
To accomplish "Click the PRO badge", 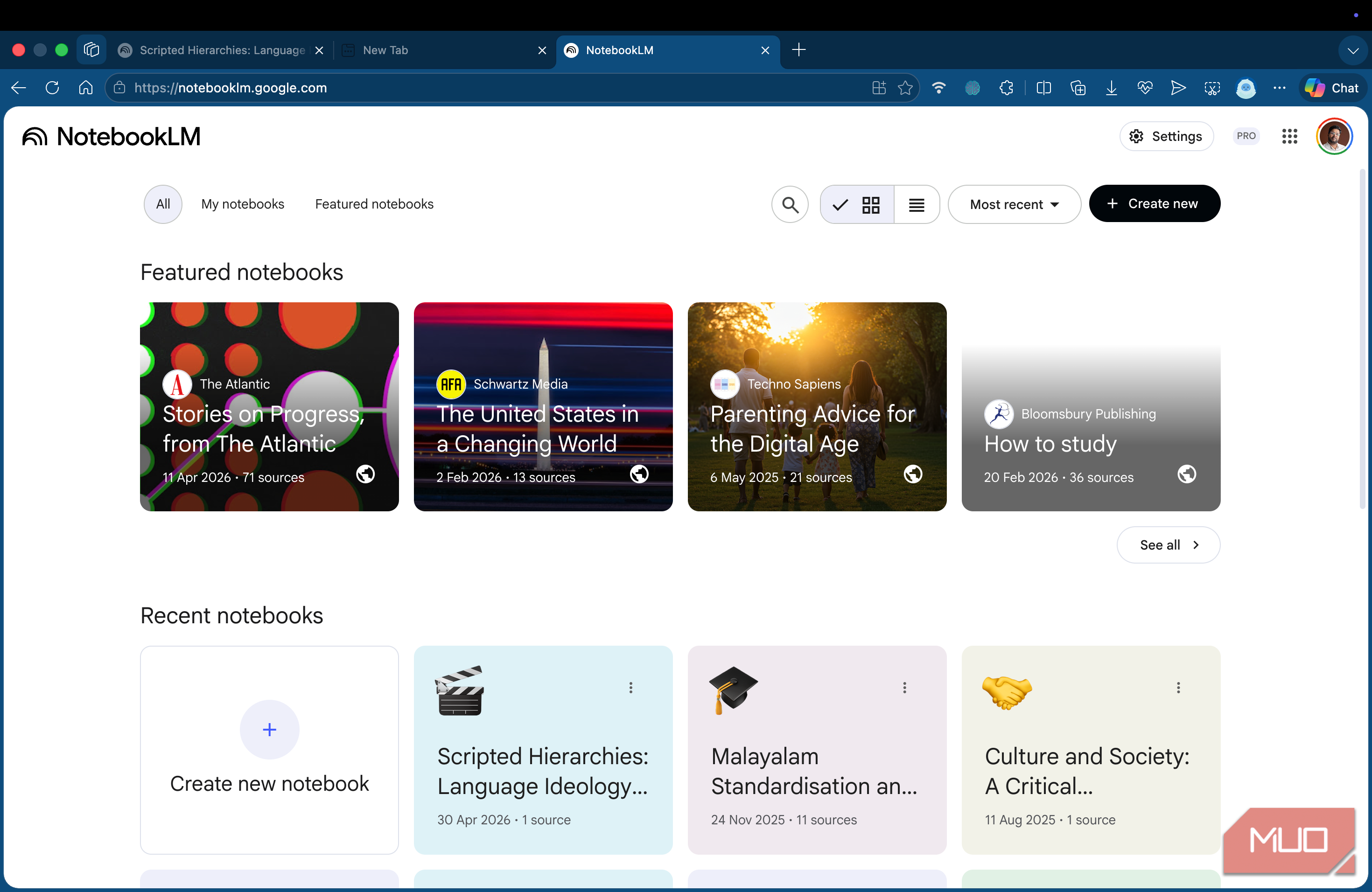I will click(x=1246, y=136).
